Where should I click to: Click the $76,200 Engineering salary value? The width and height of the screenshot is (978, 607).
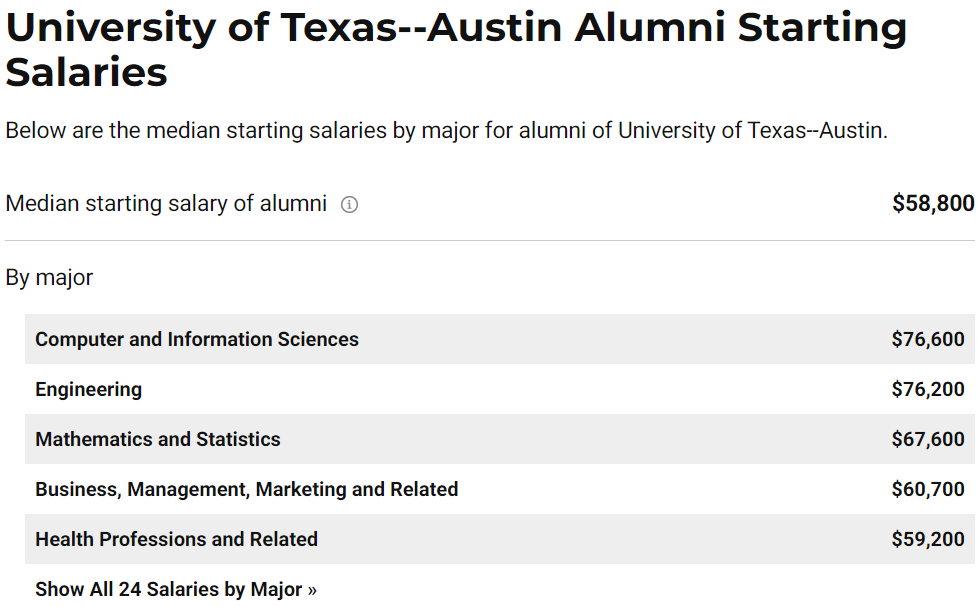click(x=928, y=389)
